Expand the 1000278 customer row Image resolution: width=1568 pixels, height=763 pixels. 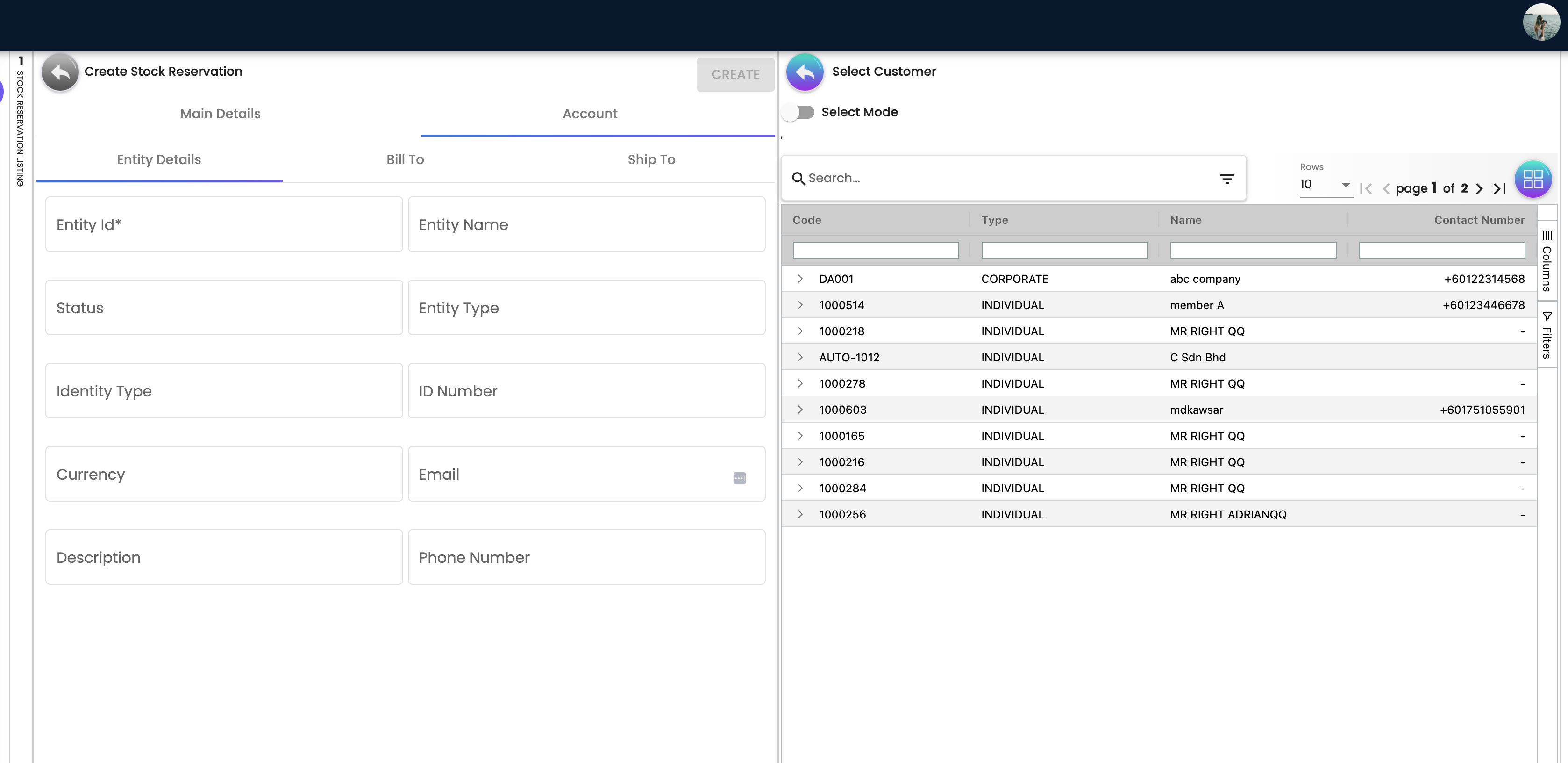click(x=800, y=384)
